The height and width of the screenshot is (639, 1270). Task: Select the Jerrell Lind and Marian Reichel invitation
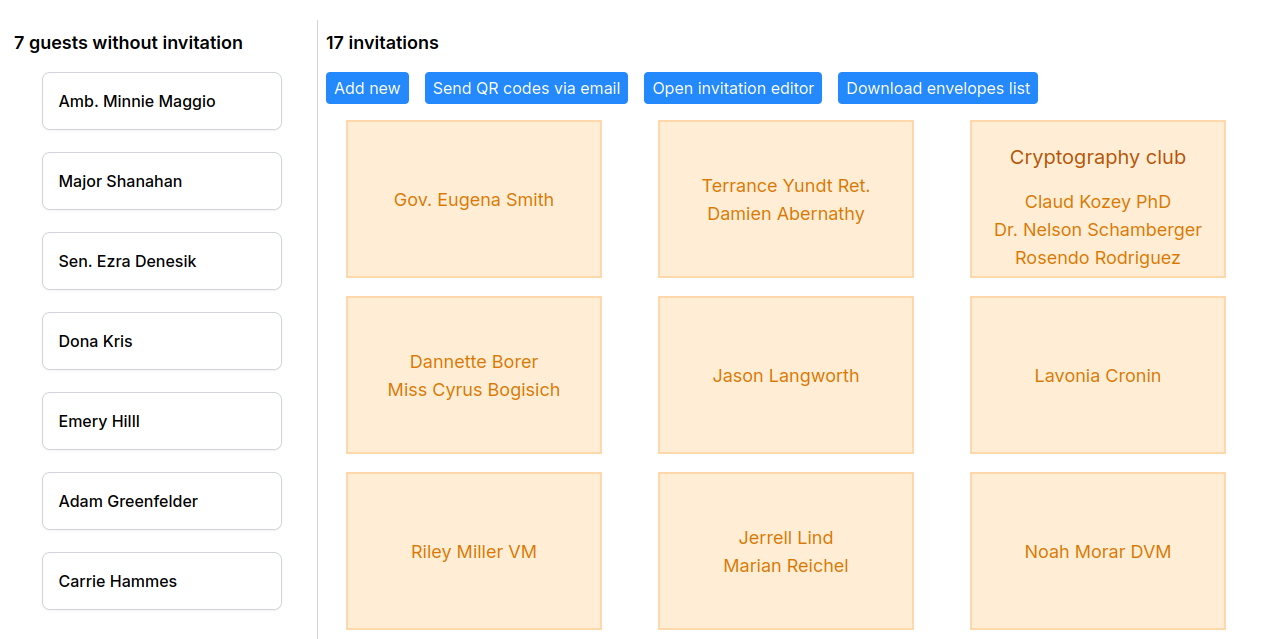[785, 551]
